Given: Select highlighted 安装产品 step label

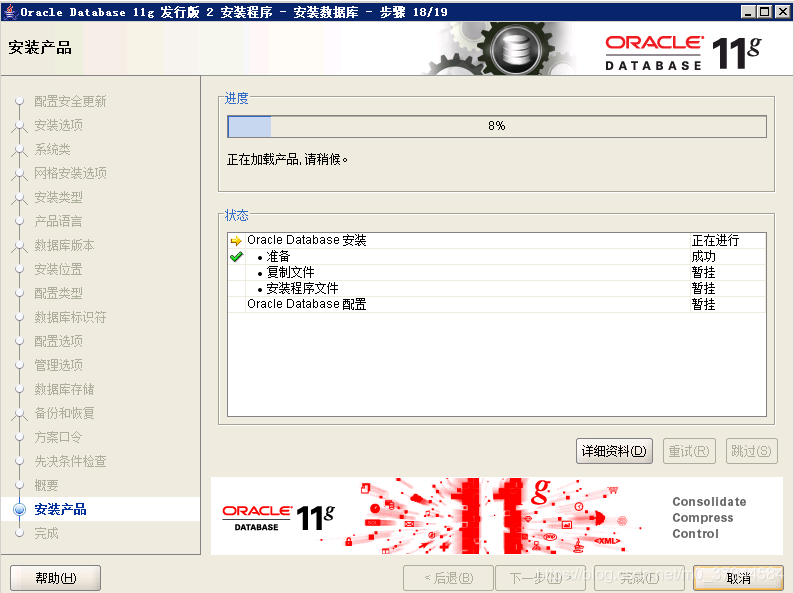Looking at the screenshot, I should coord(60,509).
